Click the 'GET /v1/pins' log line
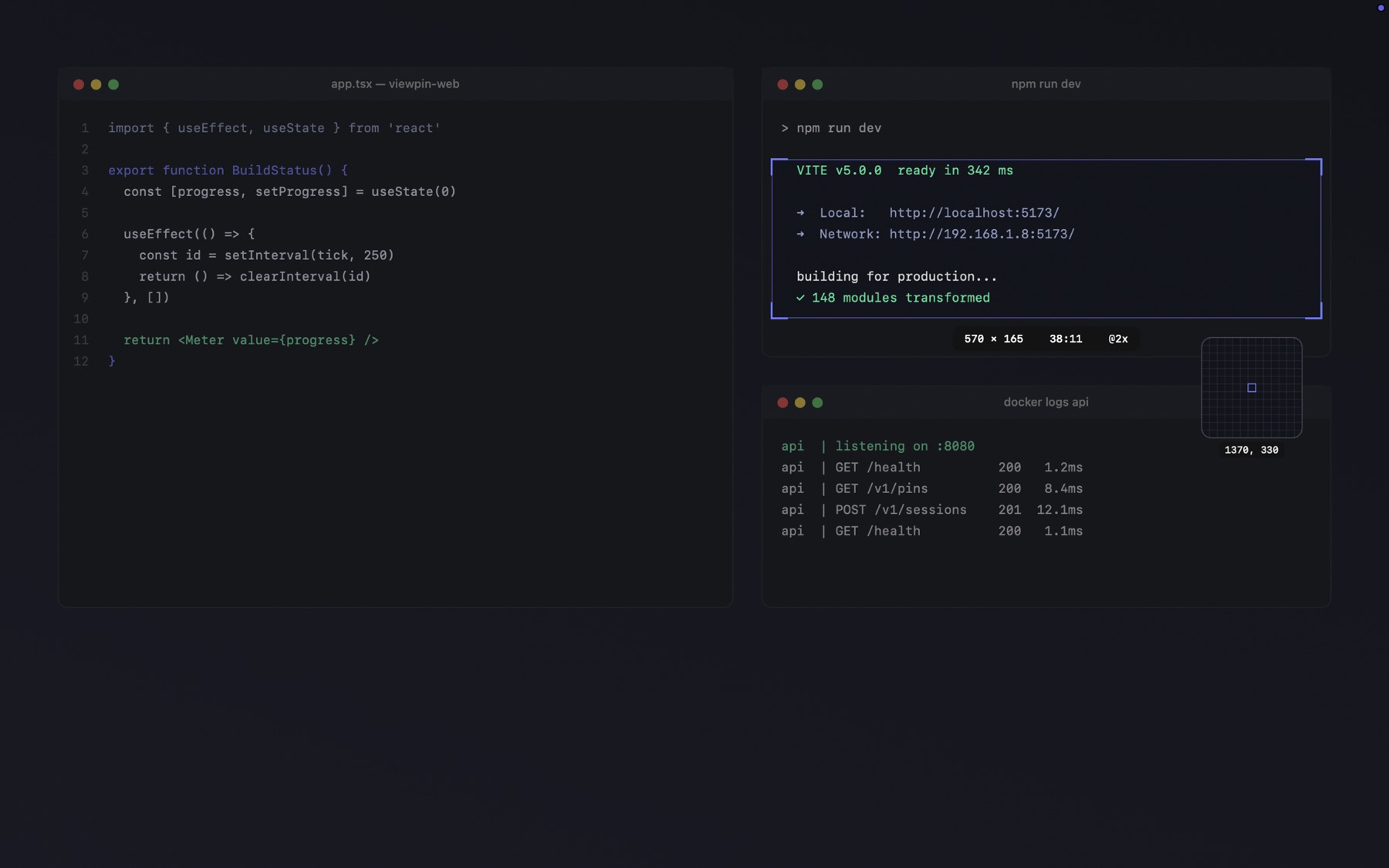The image size is (1389, 868). [x=932, y=488]
